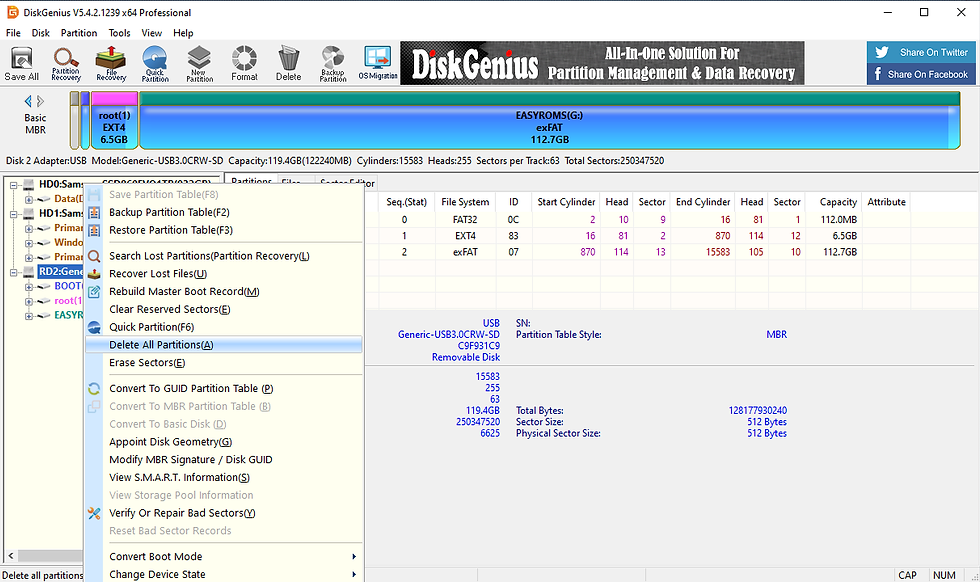980x582 pixels.
Task: Click the Recover Lost Files icon
Action: point(94,274)
